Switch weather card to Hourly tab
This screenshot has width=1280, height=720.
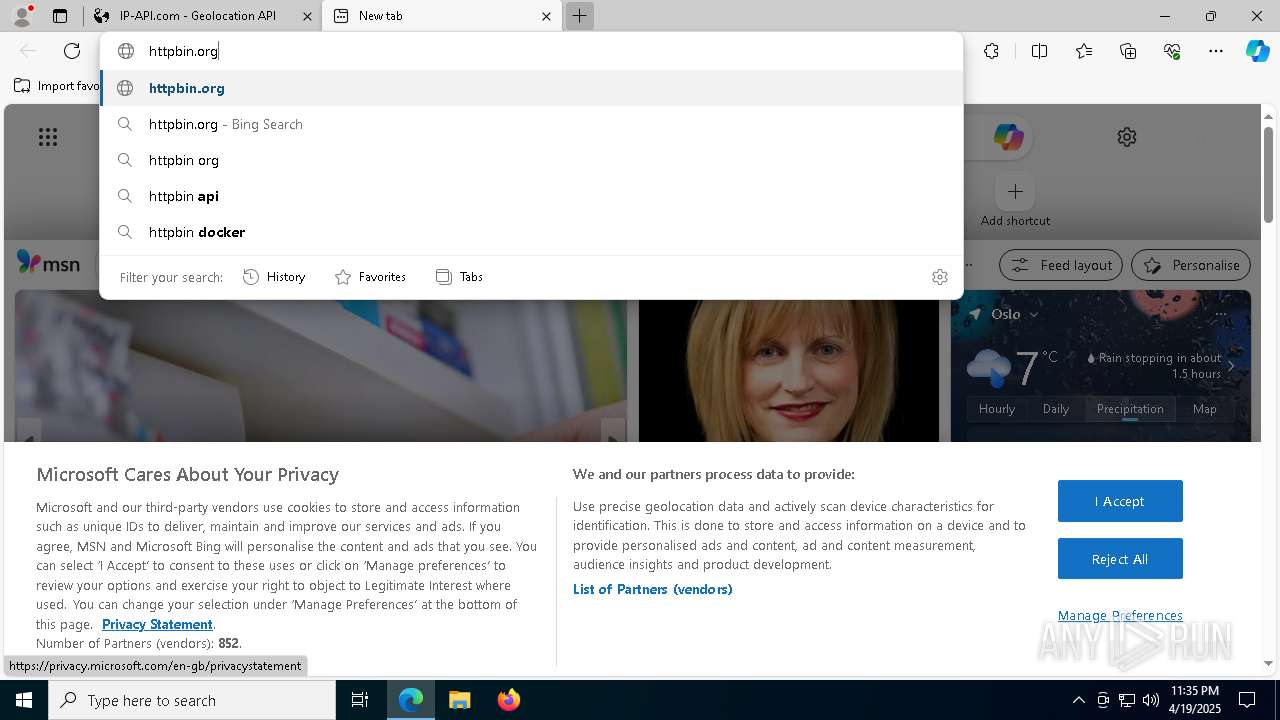coord(997,409)
